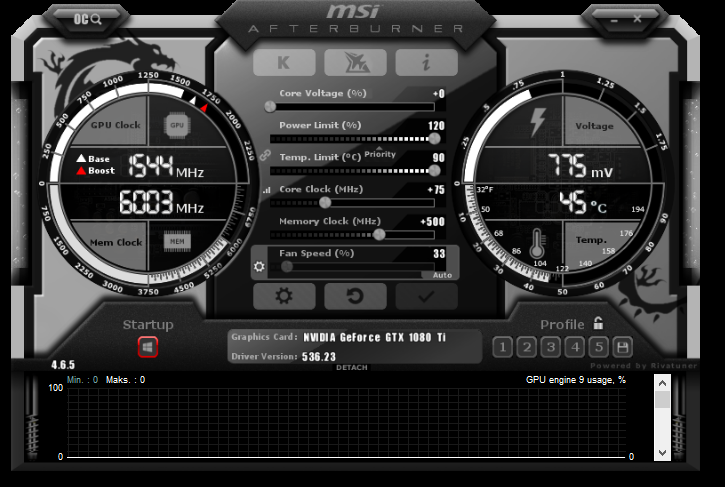Apply settings with checkmark button
The width and height of the screenshot is (725, 487).
(x=426, y=296)
